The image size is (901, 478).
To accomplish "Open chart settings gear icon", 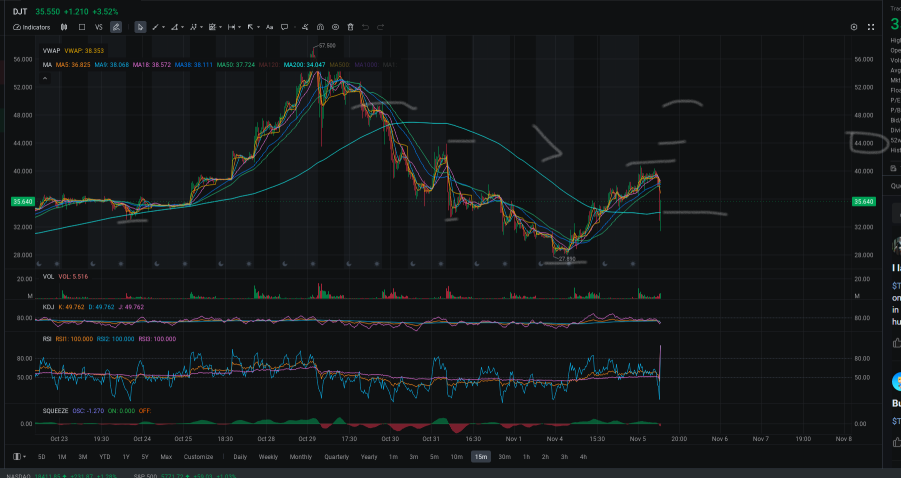I will tap(854, 27).
